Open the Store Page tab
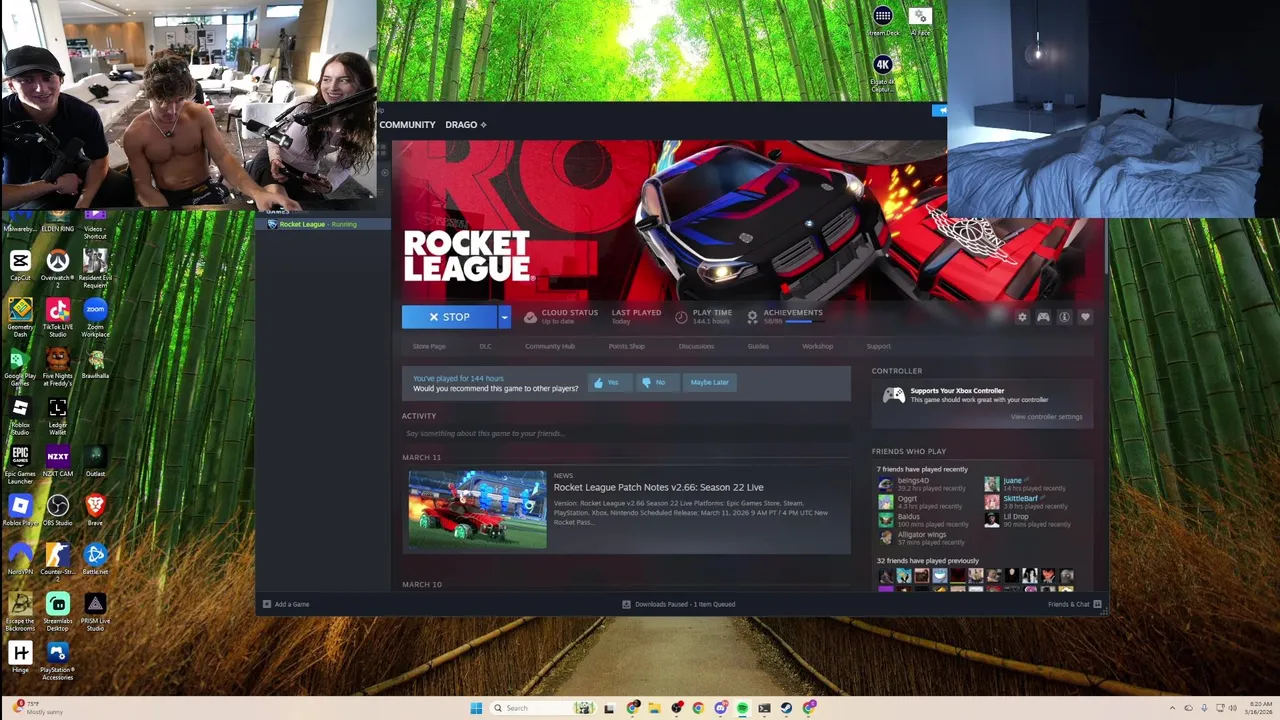This screenshot has height=720, width=1280. (429, 346)
